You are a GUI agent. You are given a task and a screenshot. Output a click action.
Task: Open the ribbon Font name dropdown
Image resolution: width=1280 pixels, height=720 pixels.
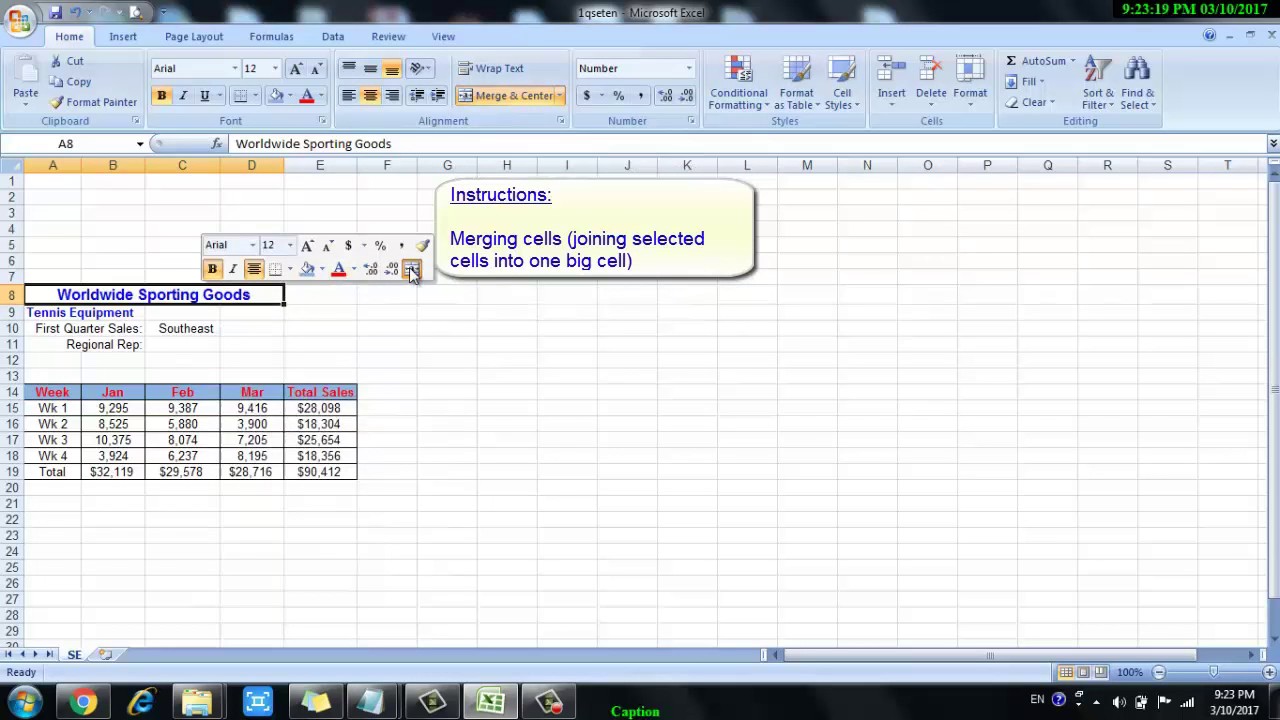[235, 68]
